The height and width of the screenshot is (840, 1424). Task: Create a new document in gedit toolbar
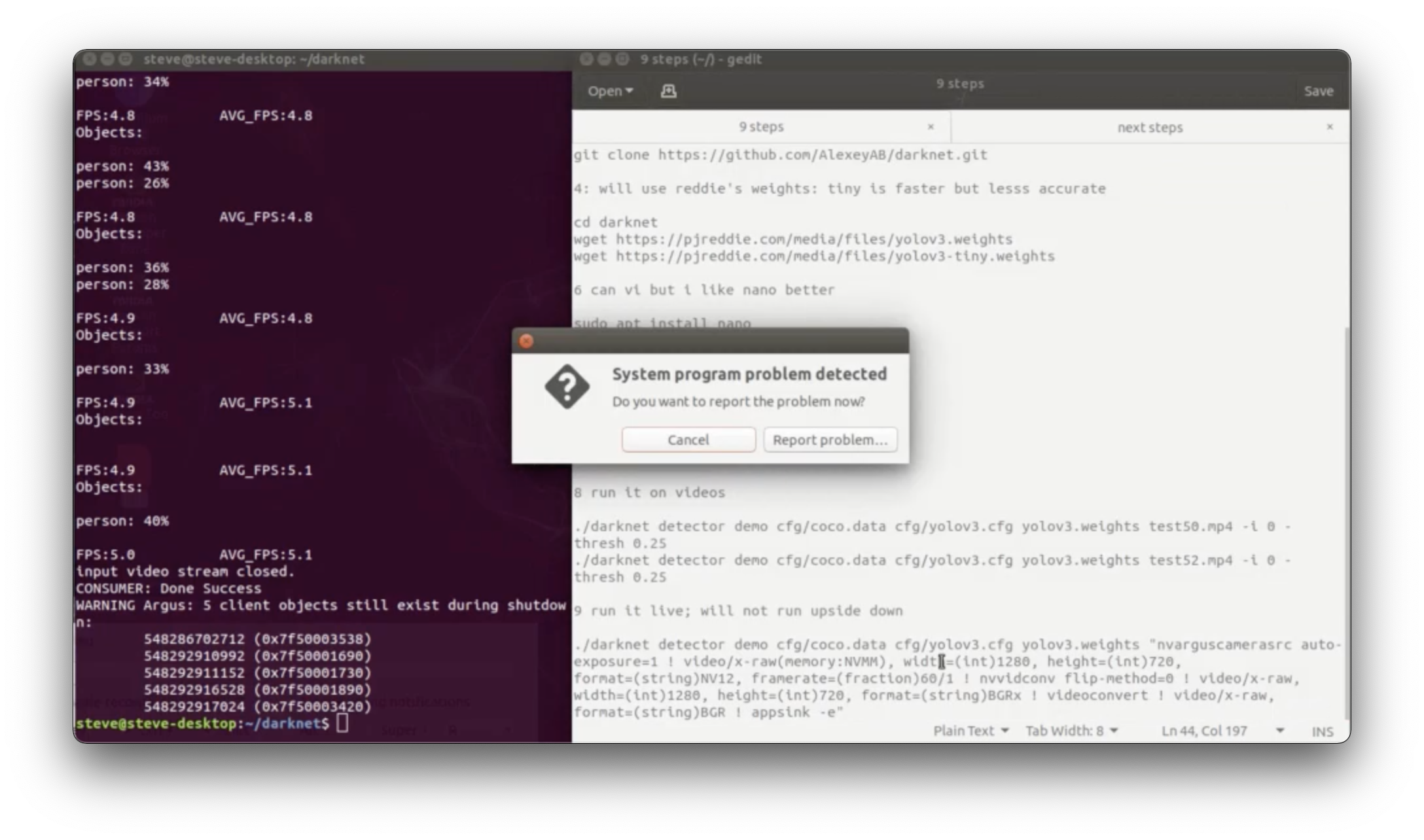click(667, 91)
